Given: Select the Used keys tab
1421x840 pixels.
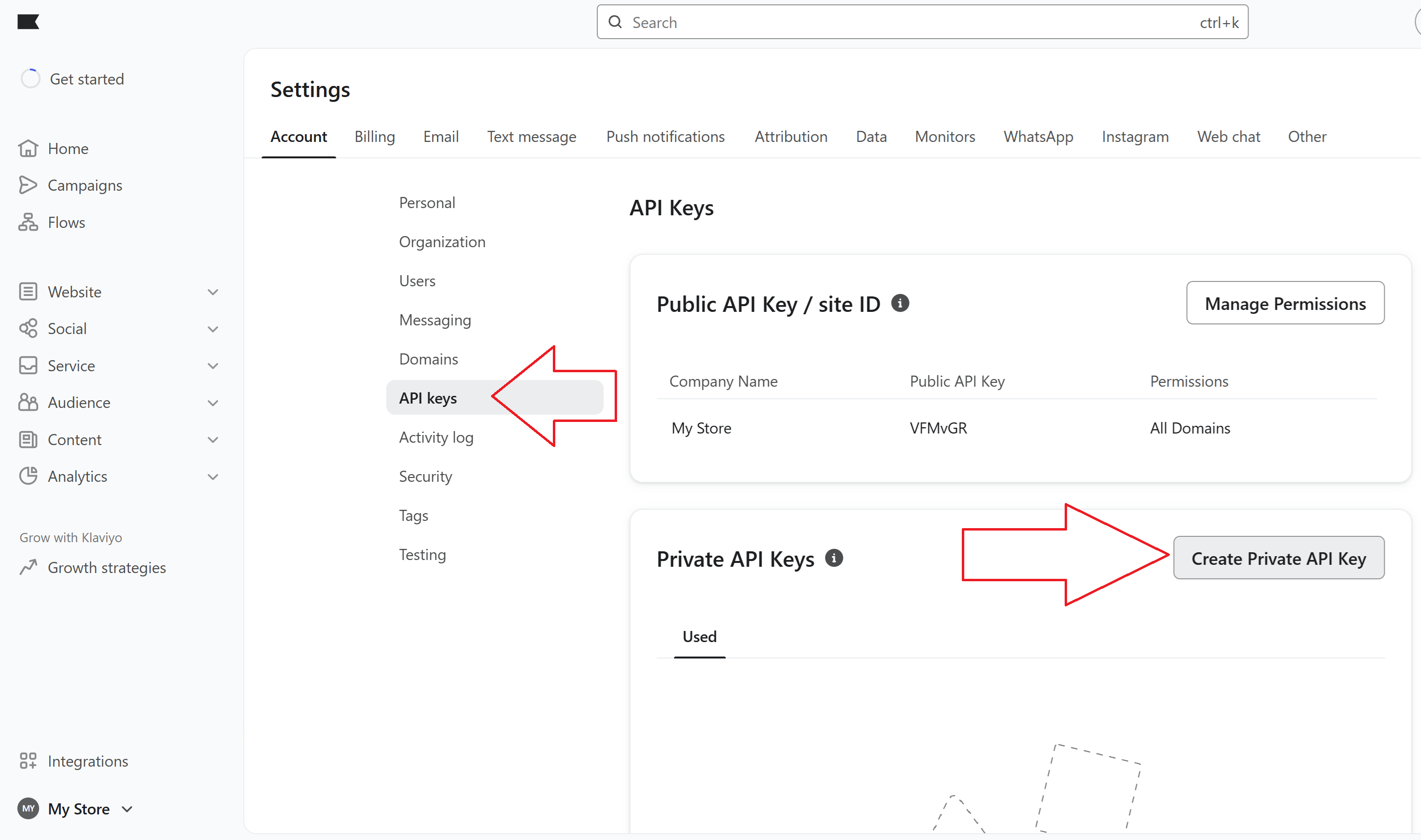Looking at the screenshot, I should pyautogui.click(x=699, y=636).
